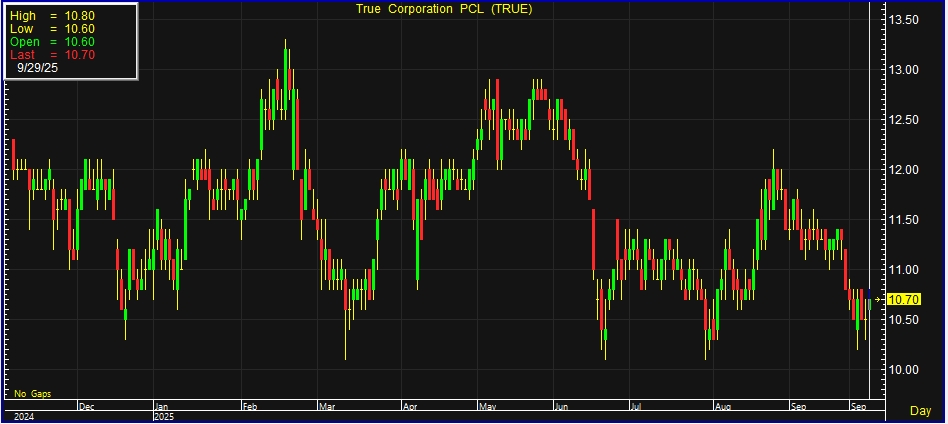Image resolution: width=948 pixels, height=424 pixels.
Task: Click the 2025 year label on time axis
Action: [164, 416]
